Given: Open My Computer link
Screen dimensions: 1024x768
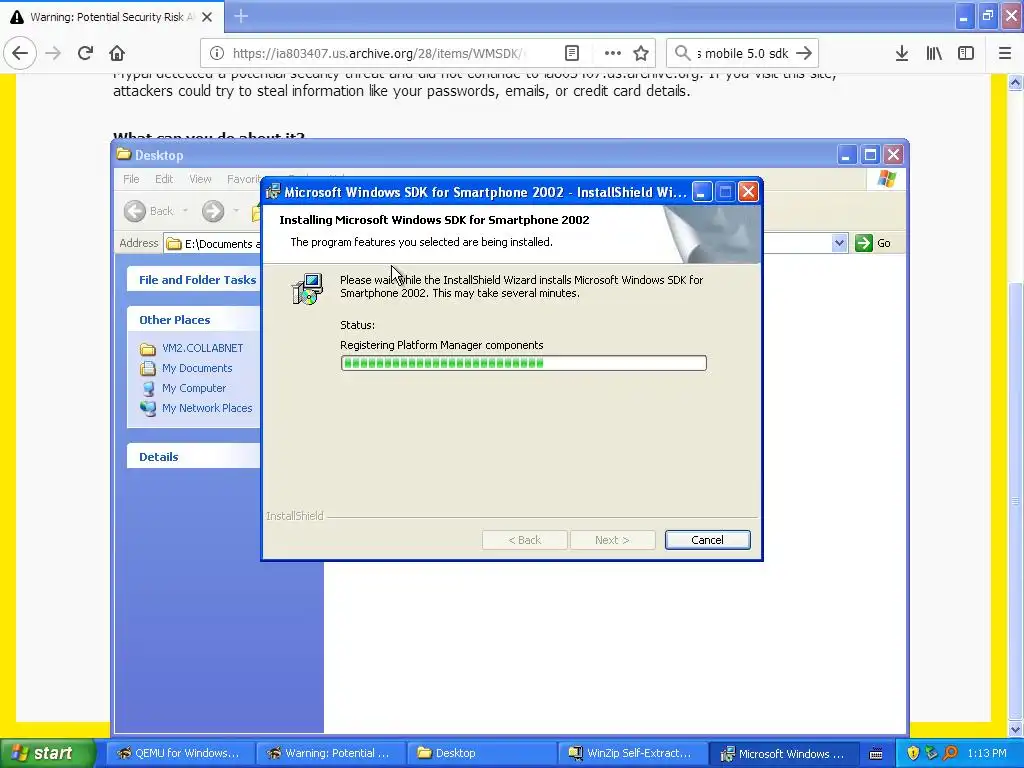Looking at the screenshot, I should 194,388.
